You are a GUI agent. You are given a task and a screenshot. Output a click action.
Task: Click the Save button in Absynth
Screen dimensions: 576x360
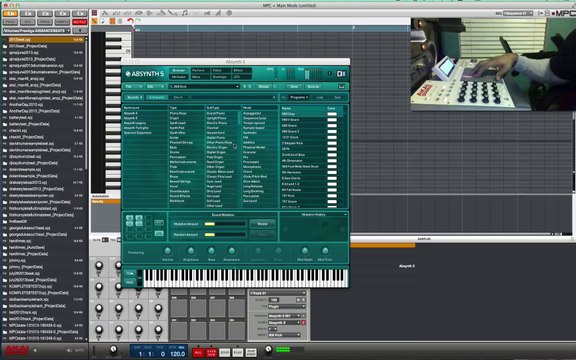click(294, 86)
